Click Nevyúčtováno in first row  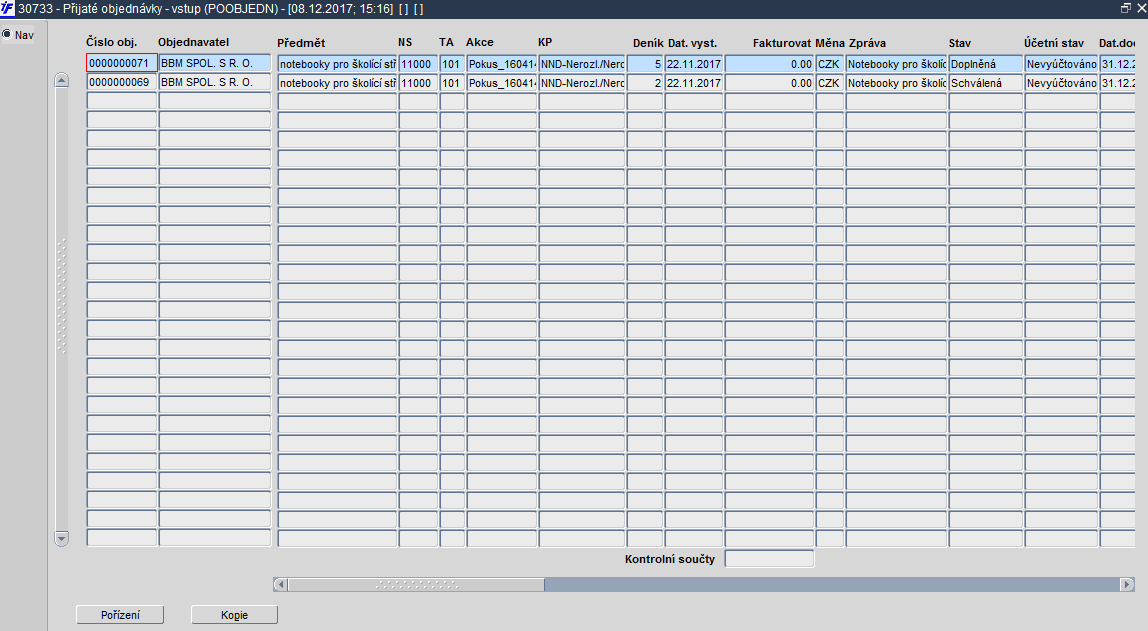tap(1061, 64)
